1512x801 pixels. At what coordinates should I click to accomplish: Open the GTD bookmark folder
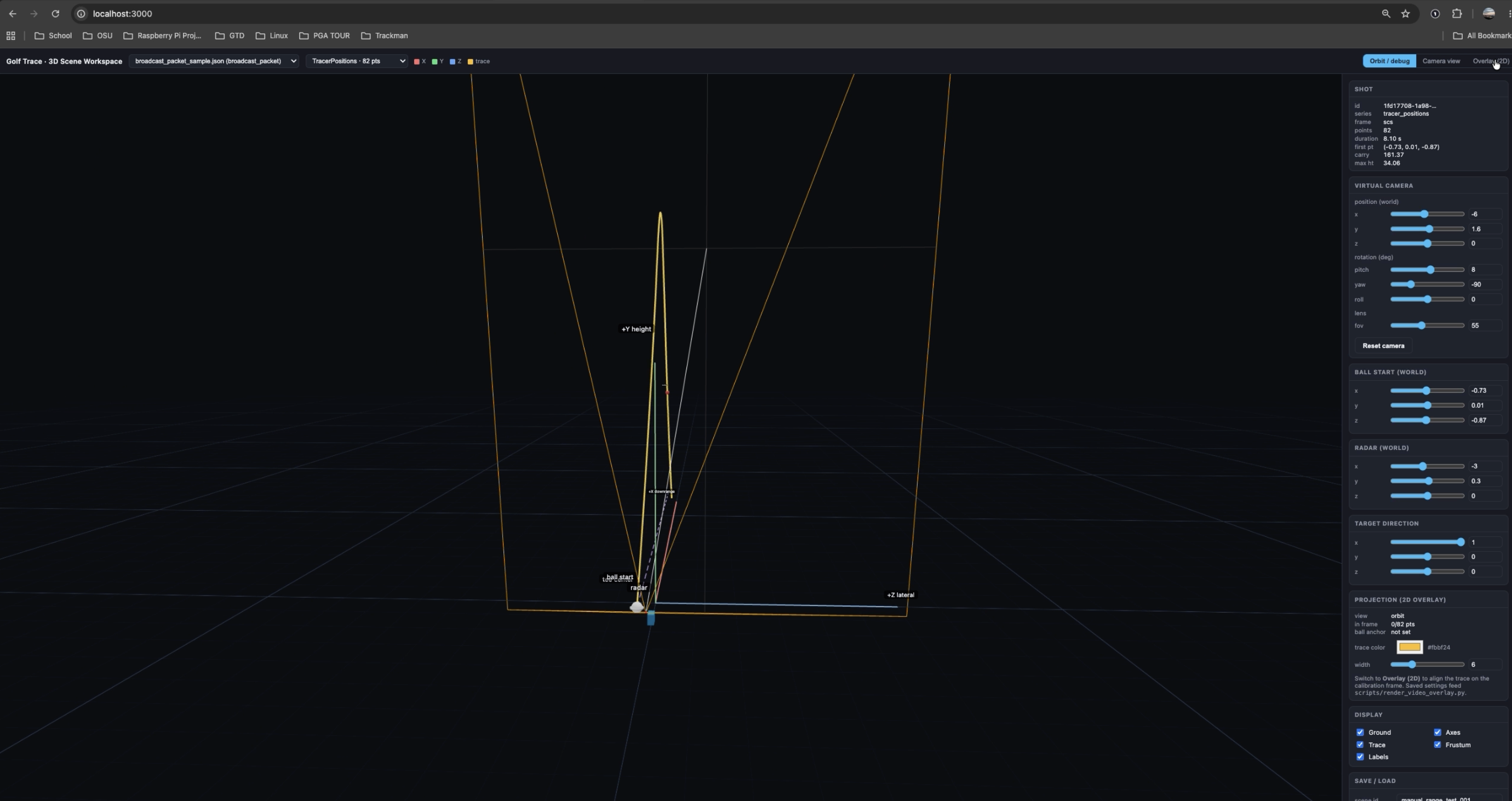tap(230, 36)
